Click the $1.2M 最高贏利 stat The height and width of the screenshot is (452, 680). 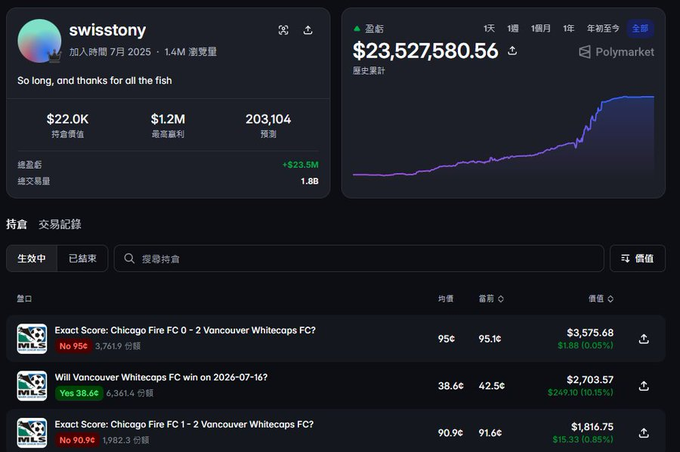[x=168, y=125]
